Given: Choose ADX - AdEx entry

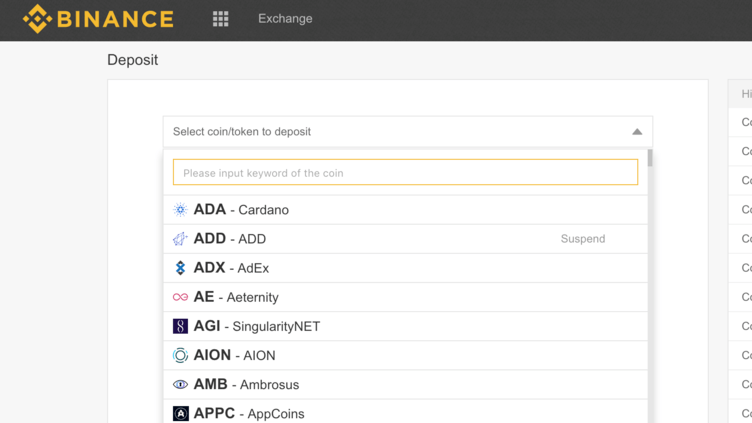Looking at the screenshot, I should tap(405, 268).
